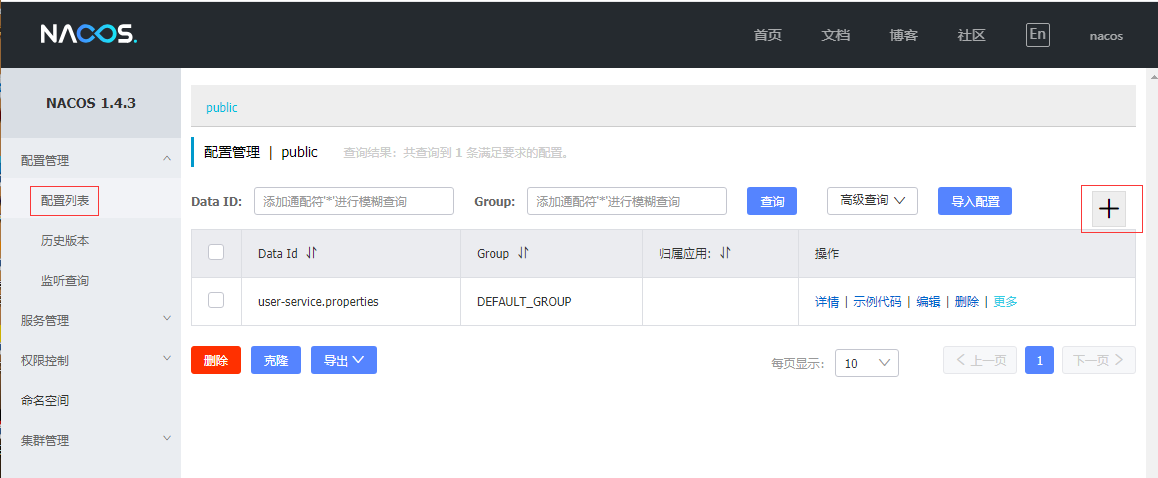Check the user-service.properties row checkbox

216,300
